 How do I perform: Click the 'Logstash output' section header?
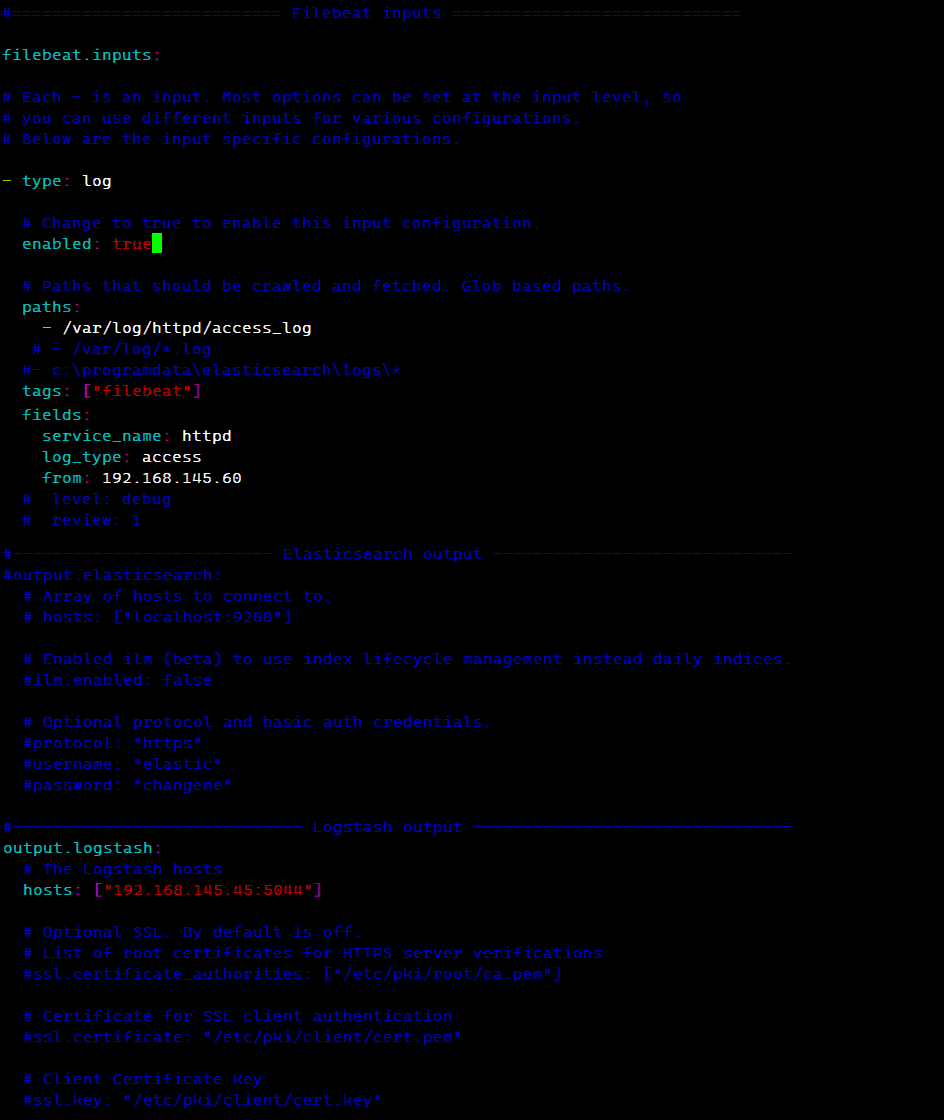tap(398, 827)
